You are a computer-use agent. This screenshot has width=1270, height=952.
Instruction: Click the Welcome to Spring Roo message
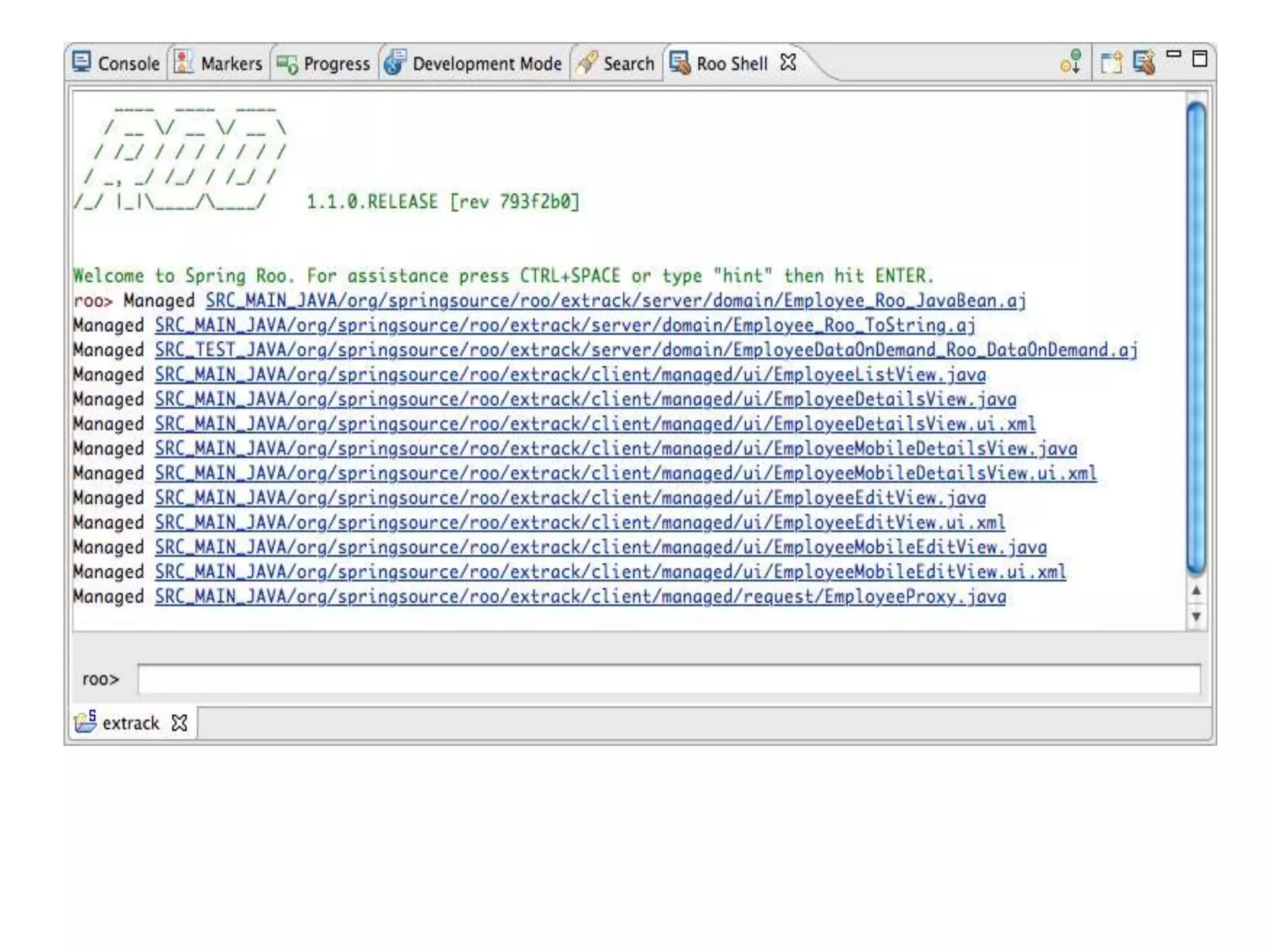504,276
